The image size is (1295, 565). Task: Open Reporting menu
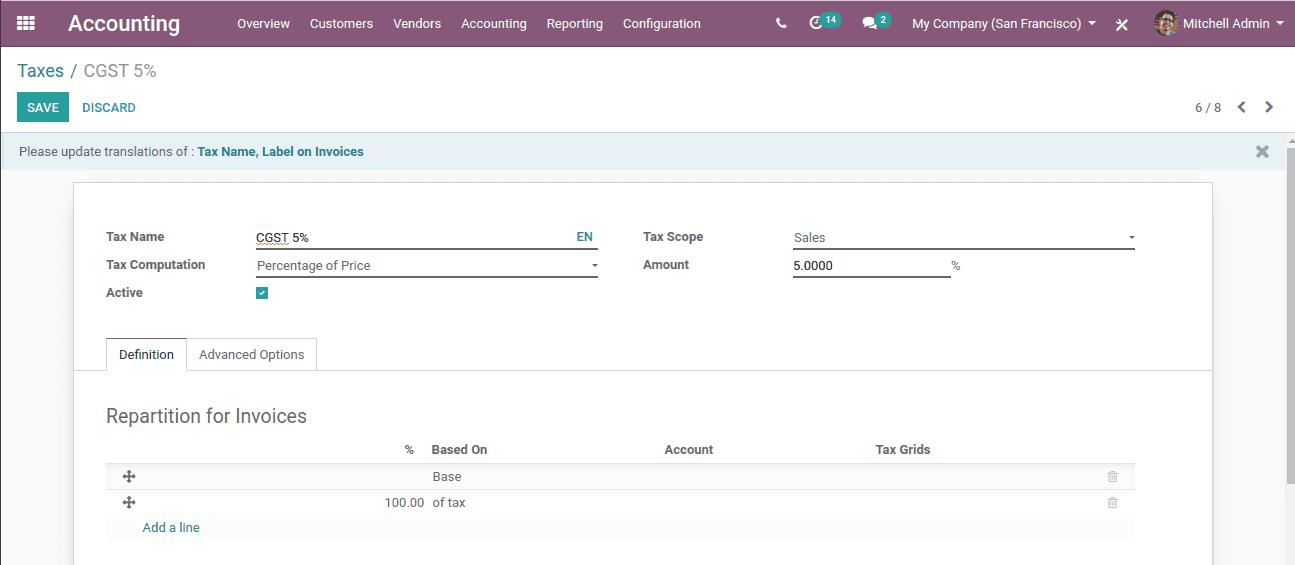pyautogui.click(x=575, y=23)
